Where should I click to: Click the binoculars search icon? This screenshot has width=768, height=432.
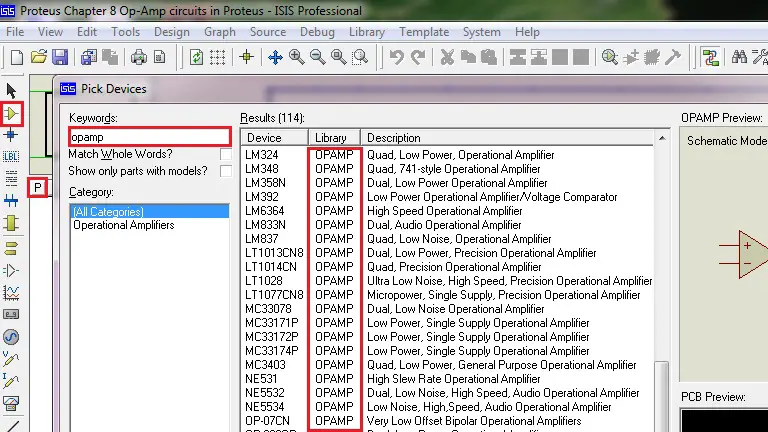(739, 57)
